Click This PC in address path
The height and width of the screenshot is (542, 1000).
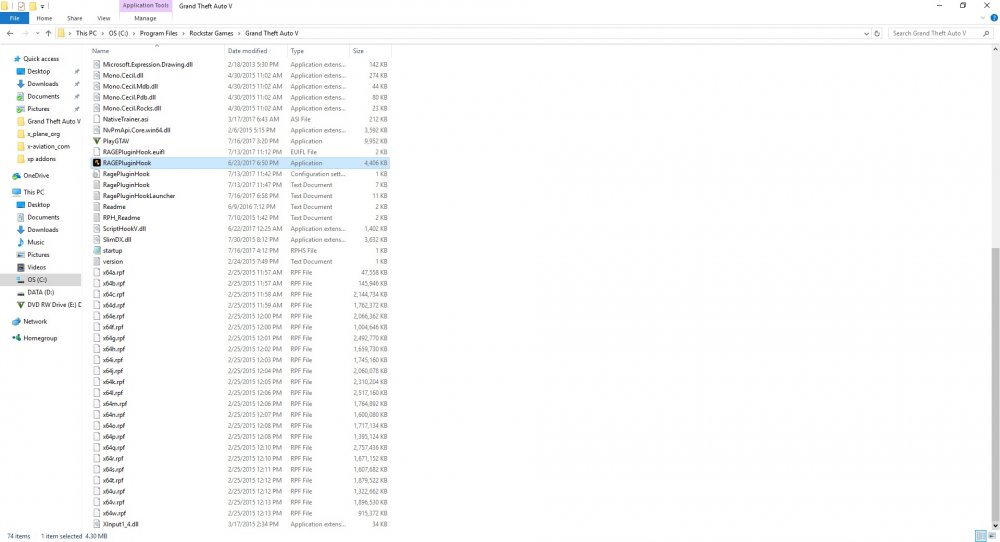(86, 33)
